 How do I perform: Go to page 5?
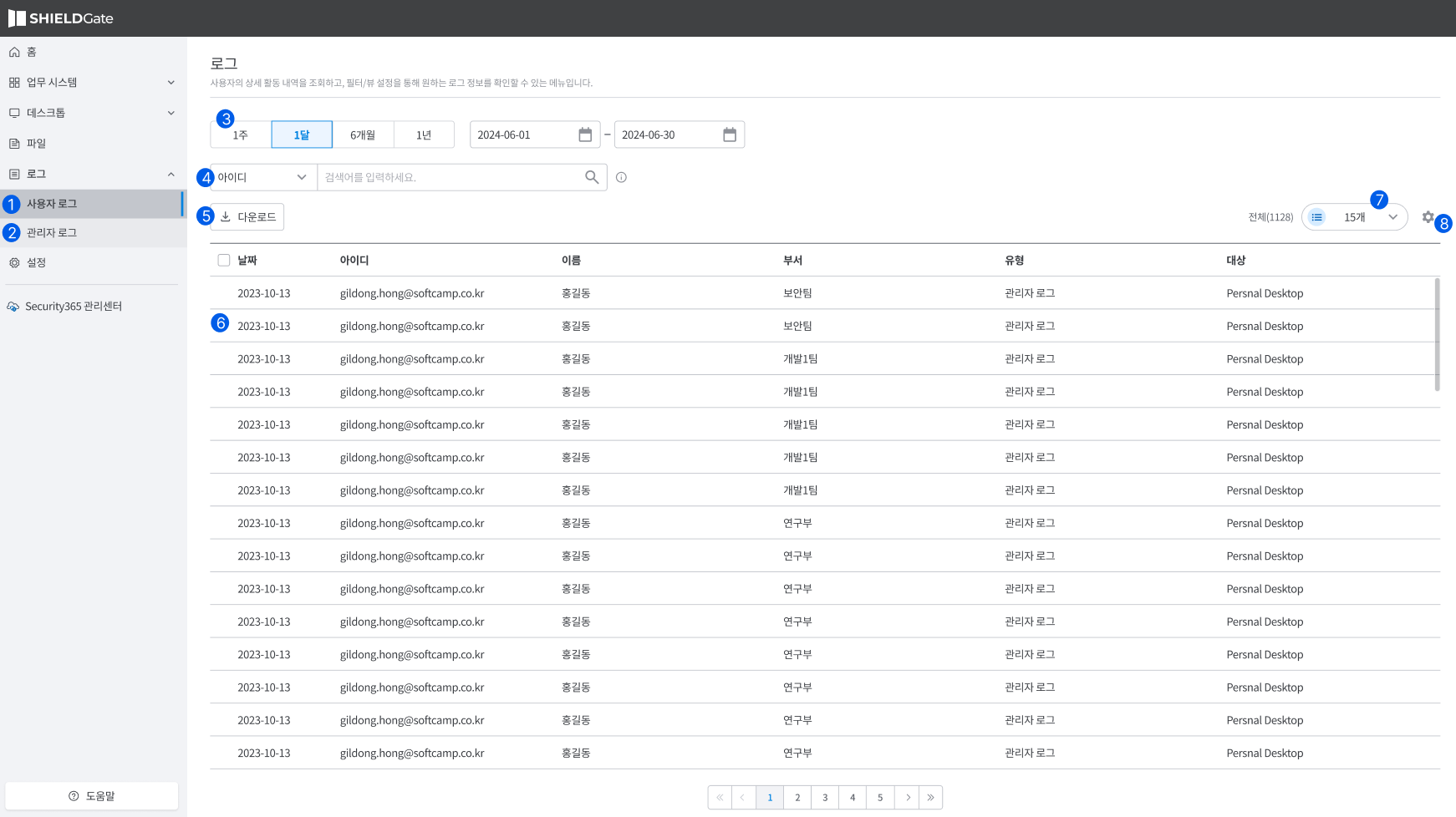tap(880, 798)
